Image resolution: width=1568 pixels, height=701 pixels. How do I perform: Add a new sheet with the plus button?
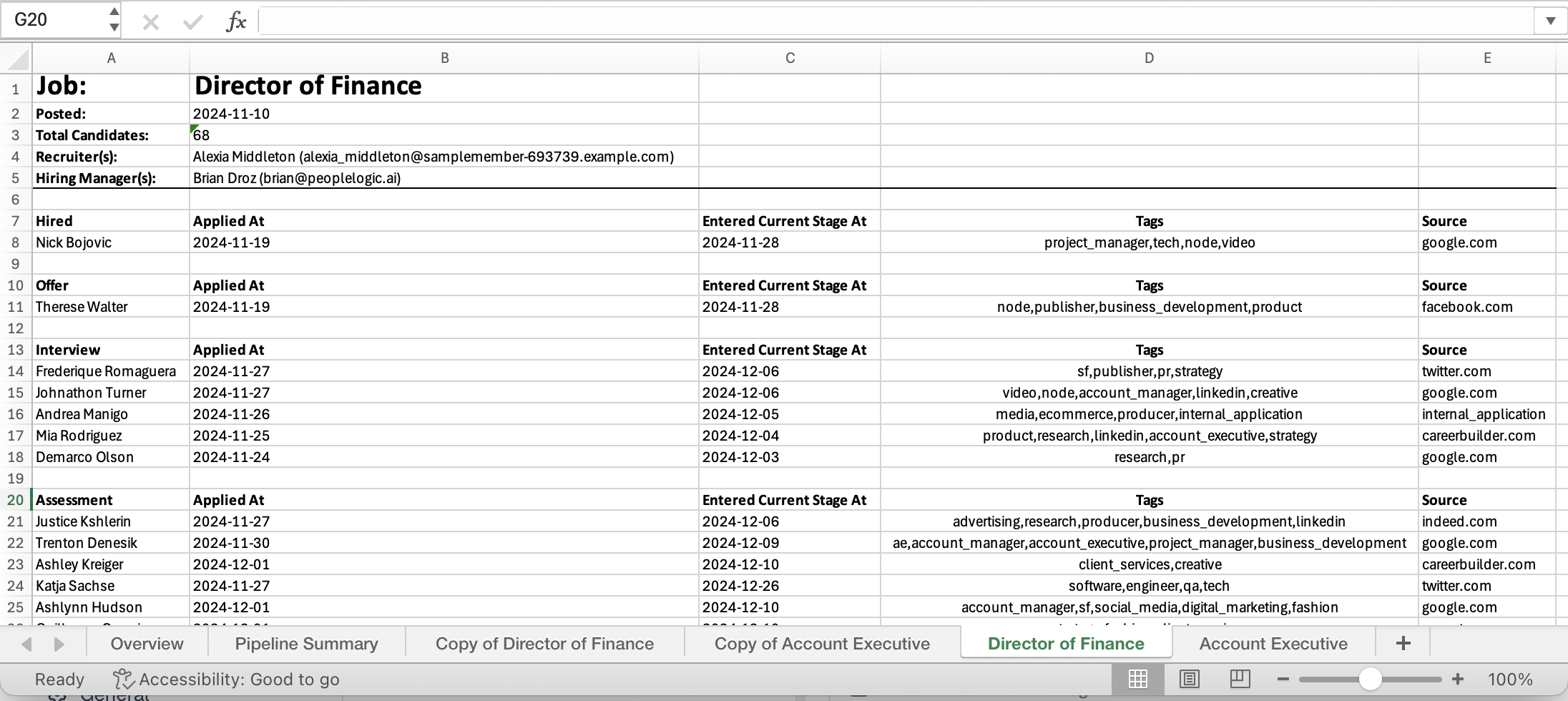pyautogui.click(x=1402, y=642)
